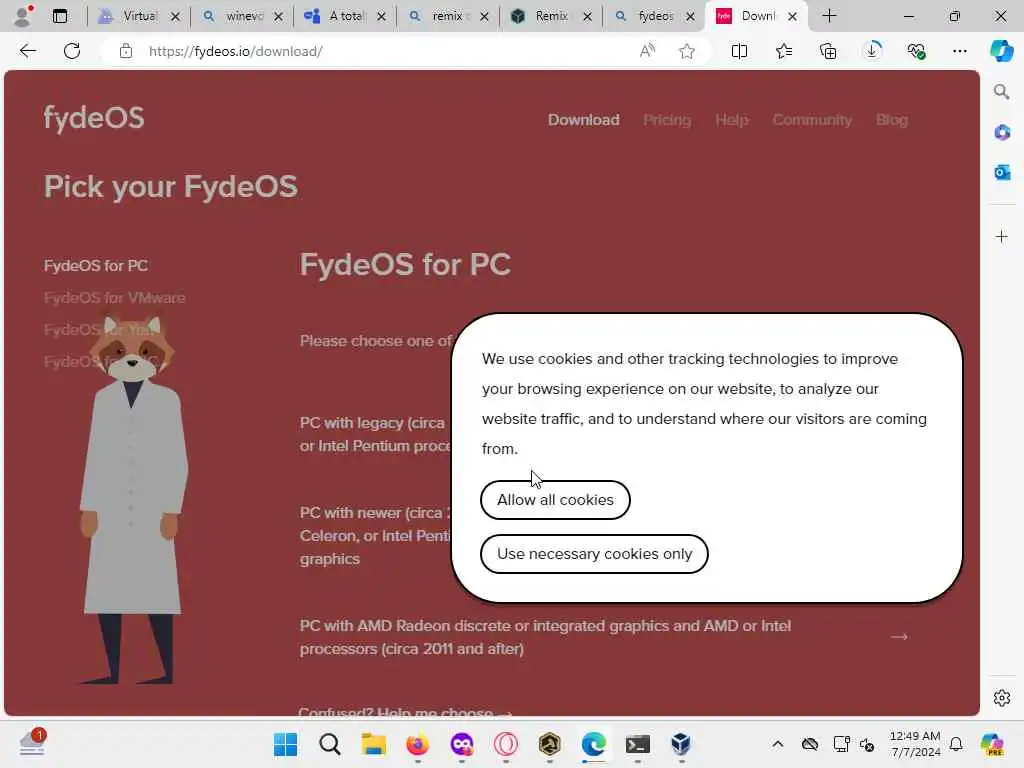1024x768 pixels.
Task: Click the Edge profile icon
Action: [23, 16]
